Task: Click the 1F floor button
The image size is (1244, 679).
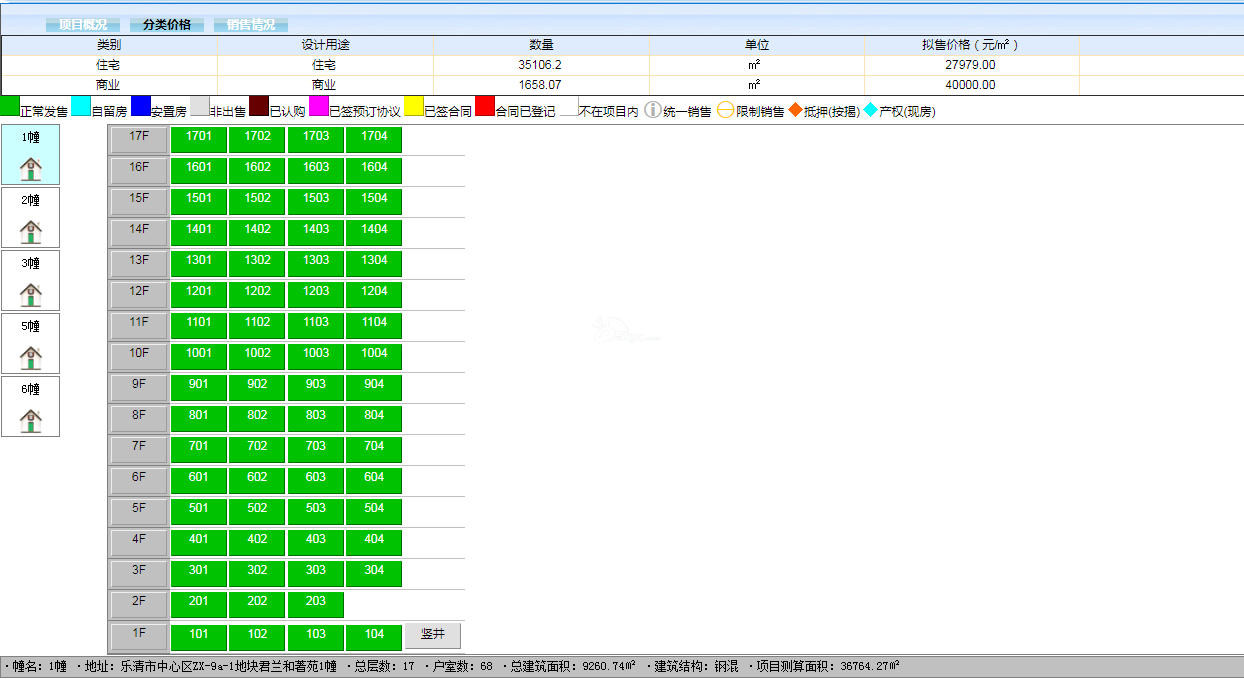Action: click(139, 637)
